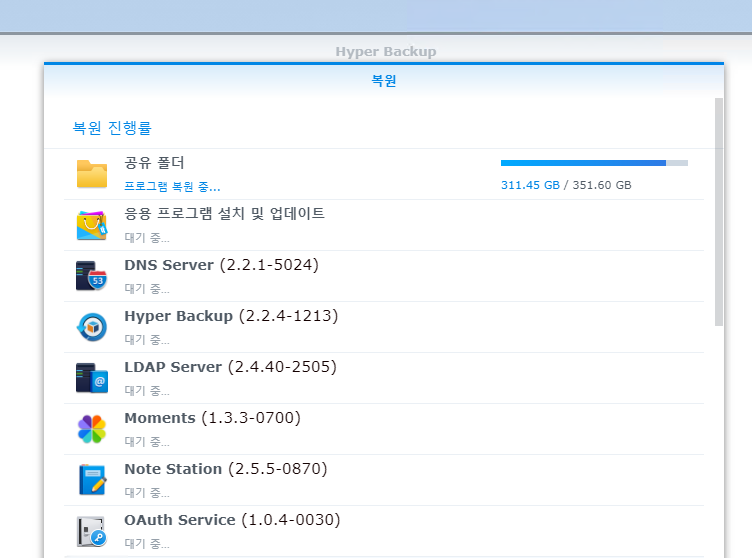Click '대기 중...' status under OAuth Service
This screenshot has height=558, width=752.
coord(147,544)
